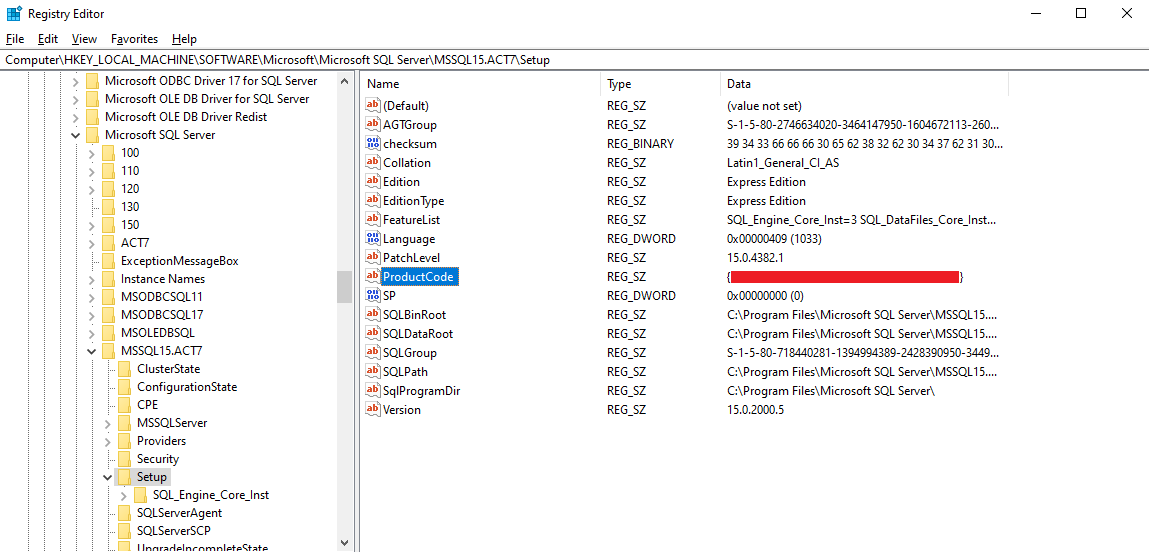Click the tree pane scrollbar thumb
Screen dimensions: 1149x552
(344, 287)
